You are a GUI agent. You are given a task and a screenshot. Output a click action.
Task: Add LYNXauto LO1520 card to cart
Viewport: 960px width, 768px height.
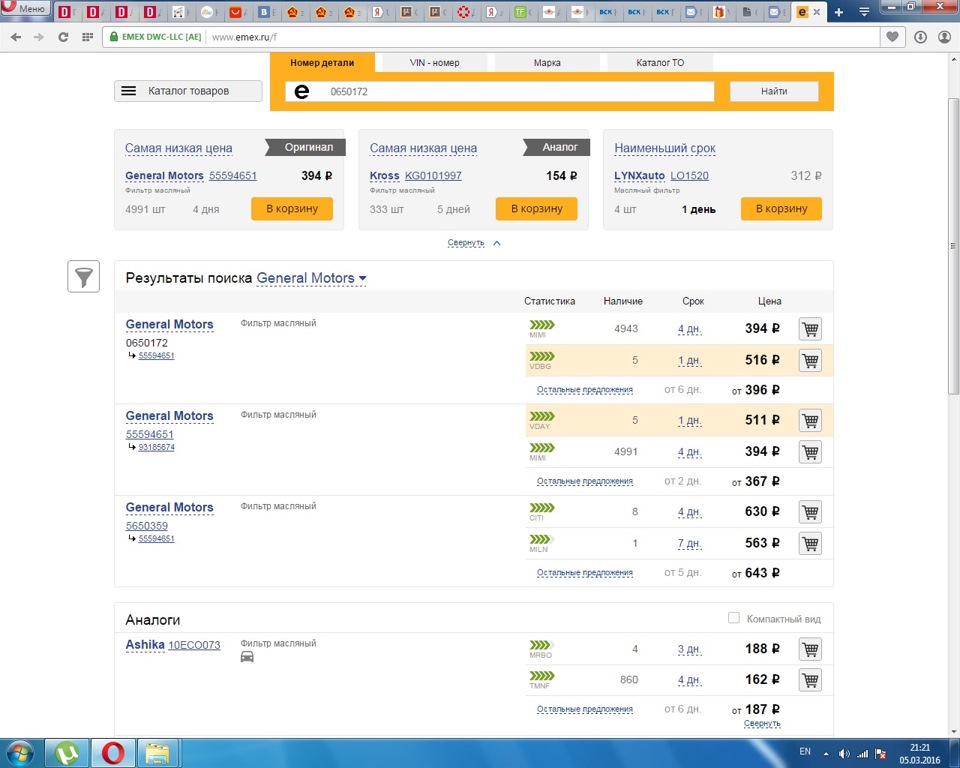pyautogui.click(x=781, y=208)
